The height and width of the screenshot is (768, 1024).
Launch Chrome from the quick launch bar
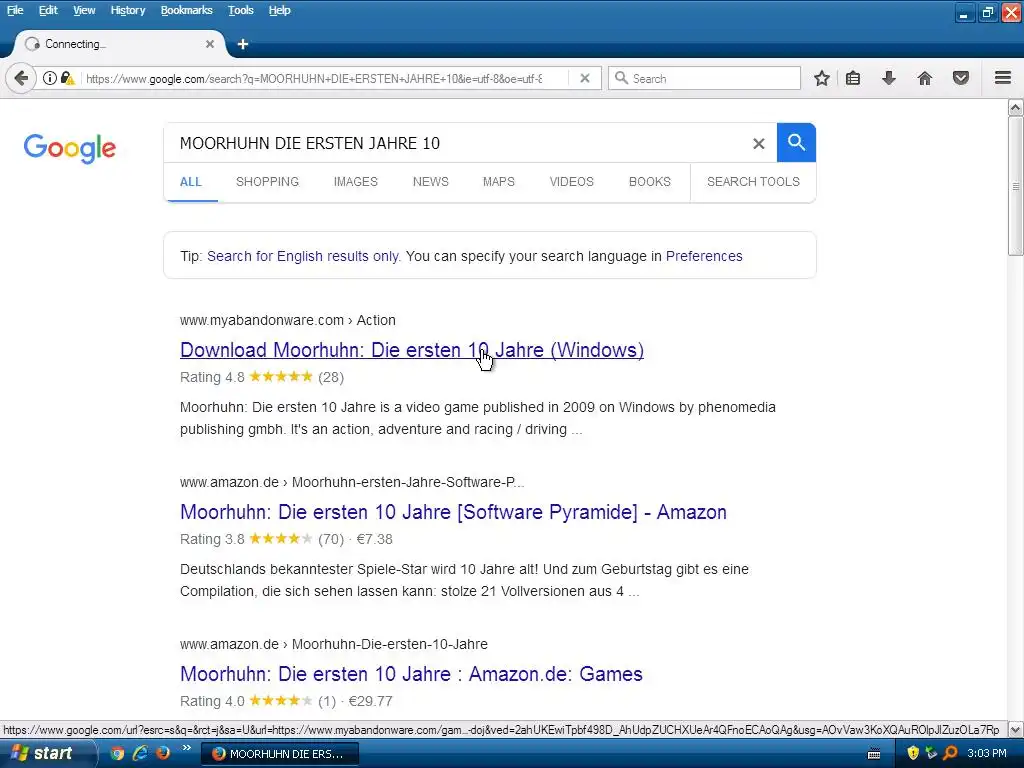click(x=117, y=753)
